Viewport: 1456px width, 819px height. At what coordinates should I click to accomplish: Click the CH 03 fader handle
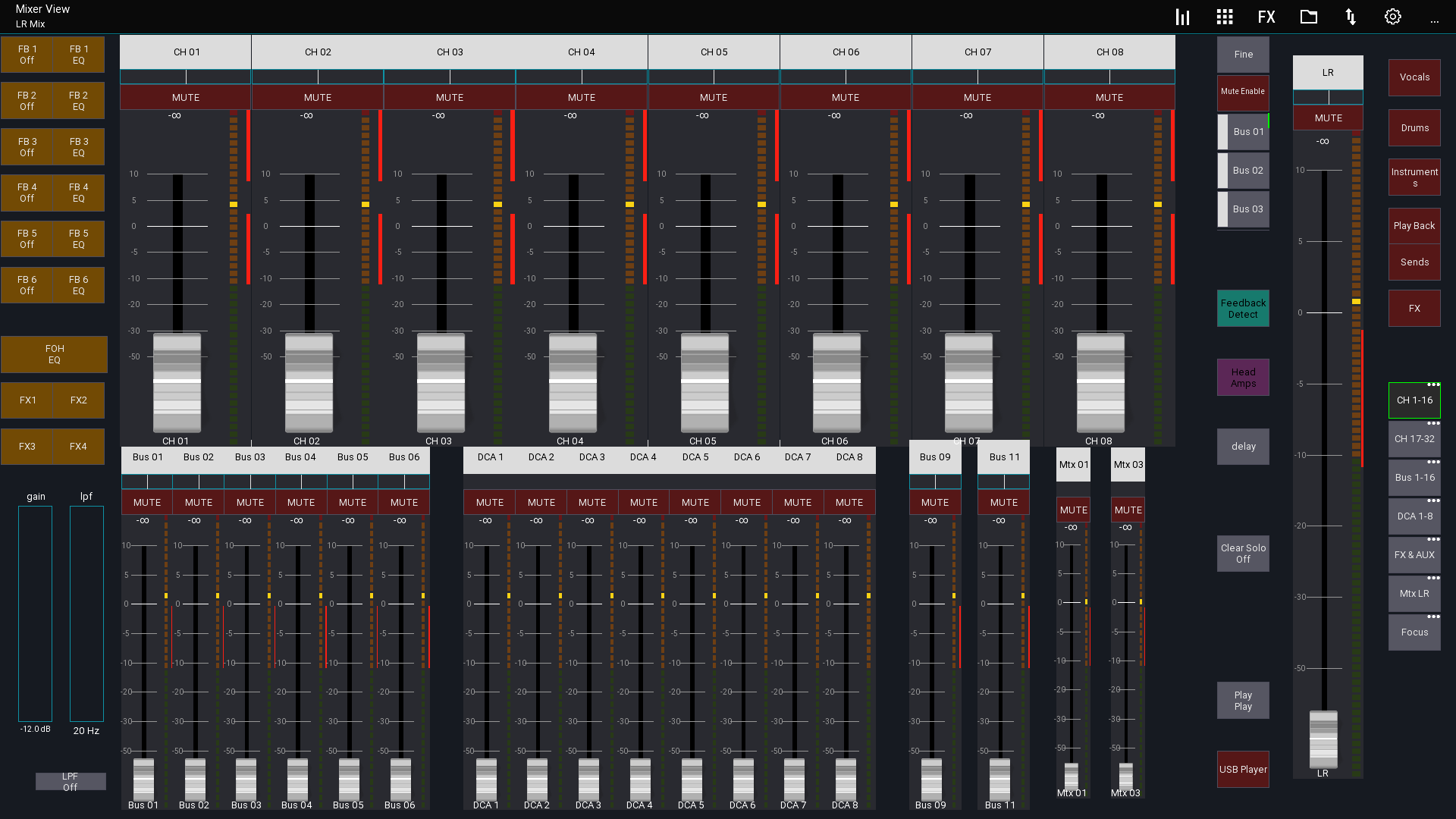[441, 383]
